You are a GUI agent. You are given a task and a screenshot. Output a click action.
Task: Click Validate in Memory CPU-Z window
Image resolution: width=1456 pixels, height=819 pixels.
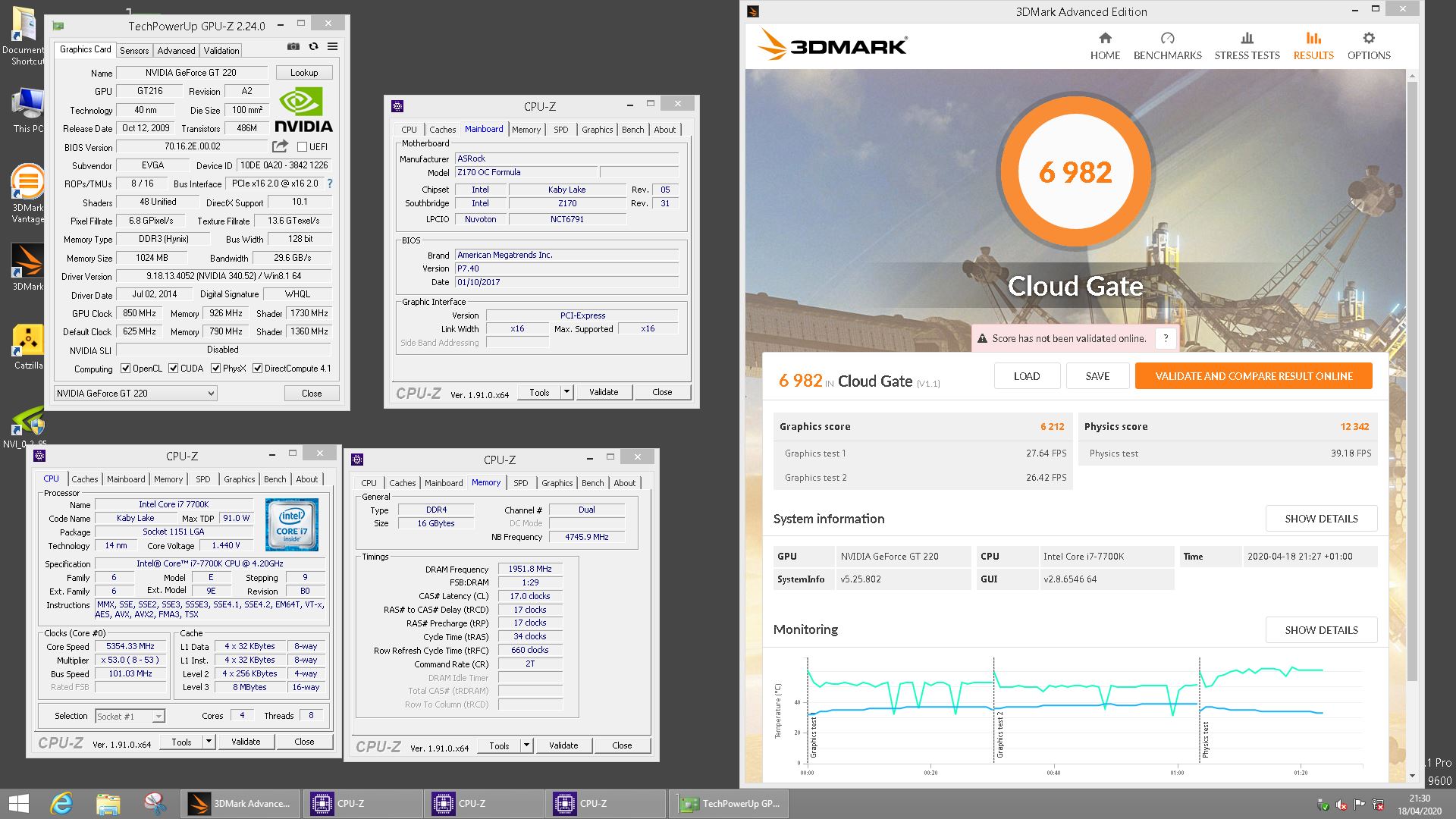tap(563, 745)
